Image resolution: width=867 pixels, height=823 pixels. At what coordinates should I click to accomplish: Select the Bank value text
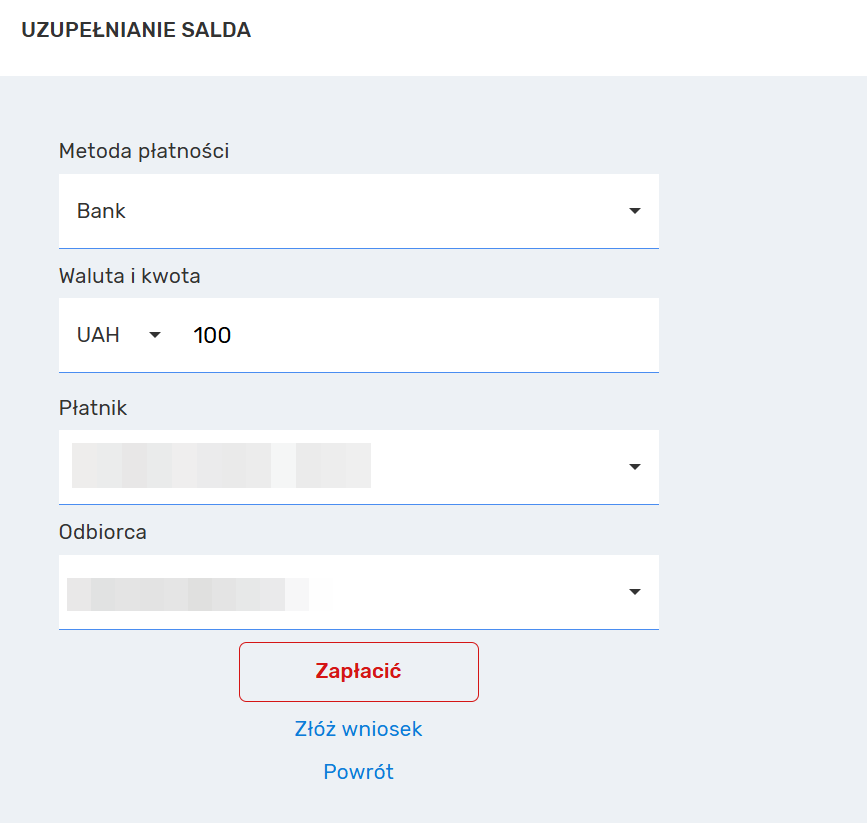[x=101, y=211]
